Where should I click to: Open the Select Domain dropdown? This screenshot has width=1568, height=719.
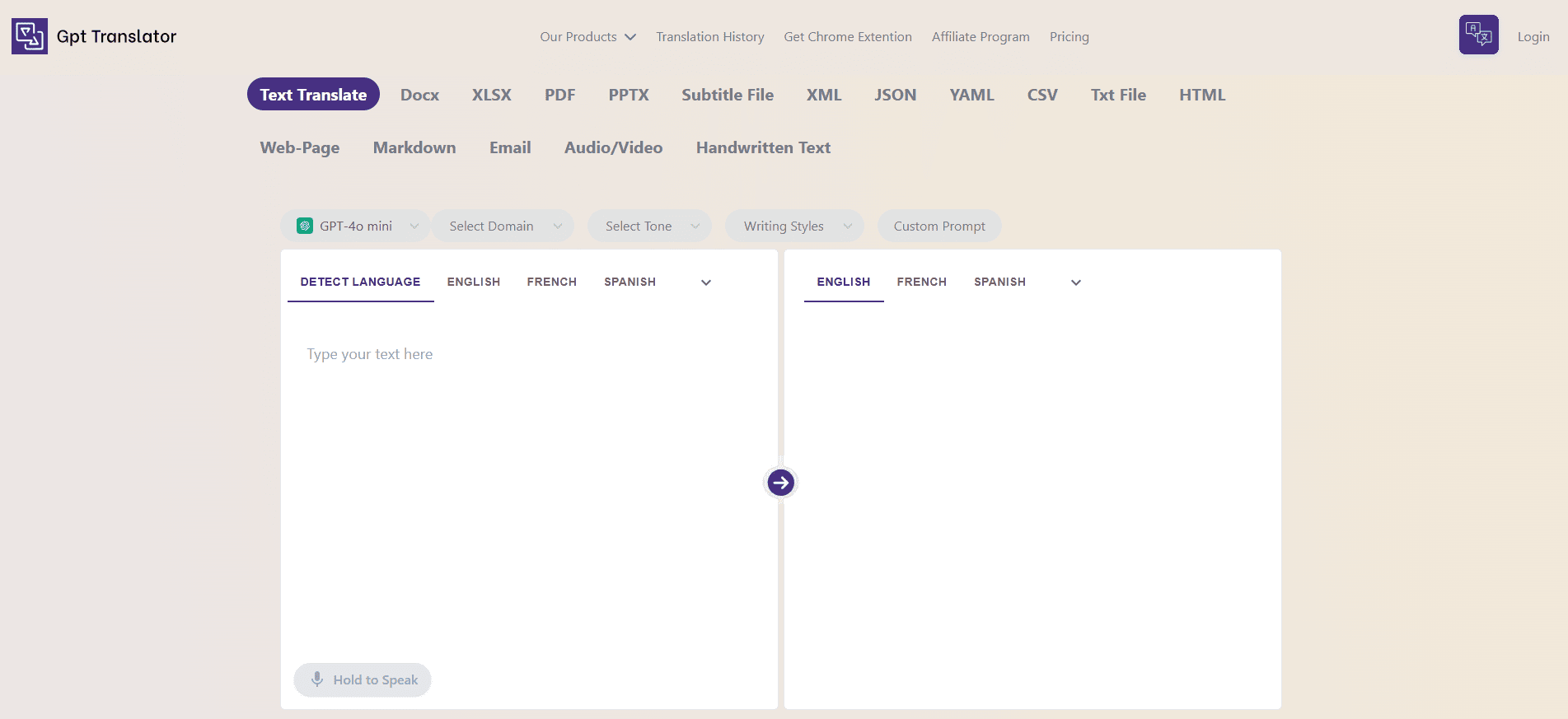[503, 226]
